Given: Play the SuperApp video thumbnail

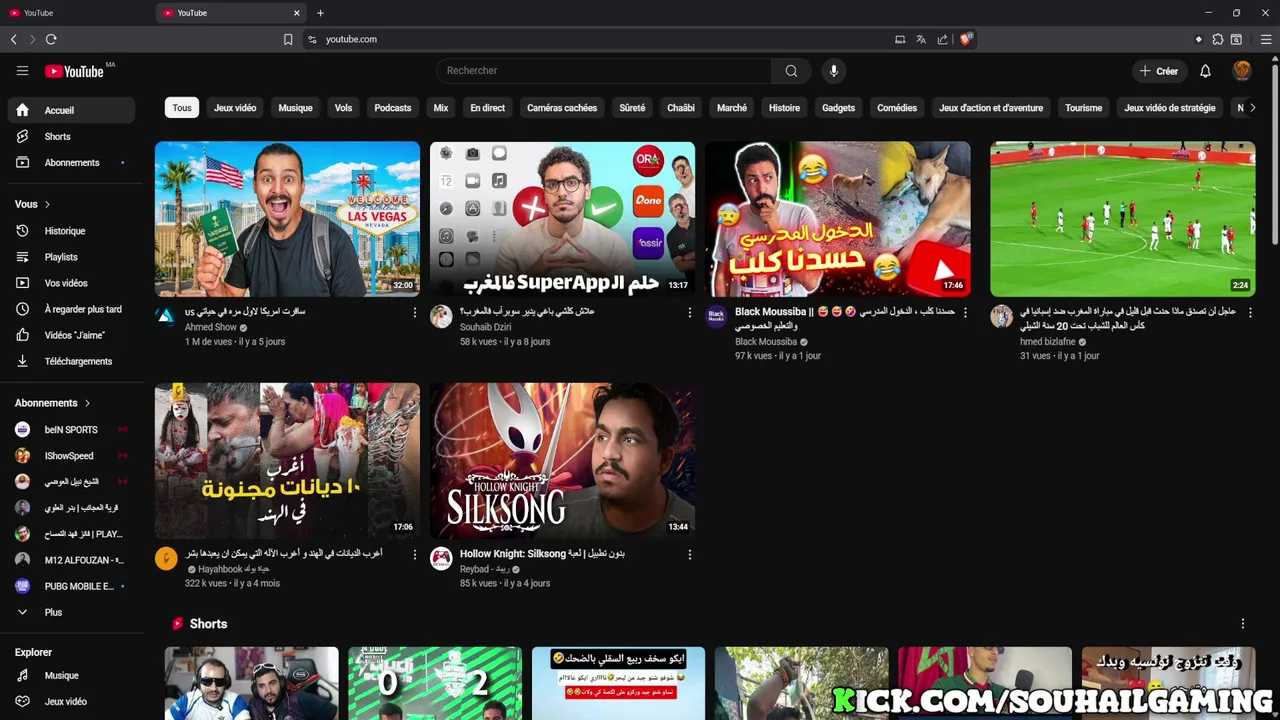Looking at the screenshot, I should point(562,218).
